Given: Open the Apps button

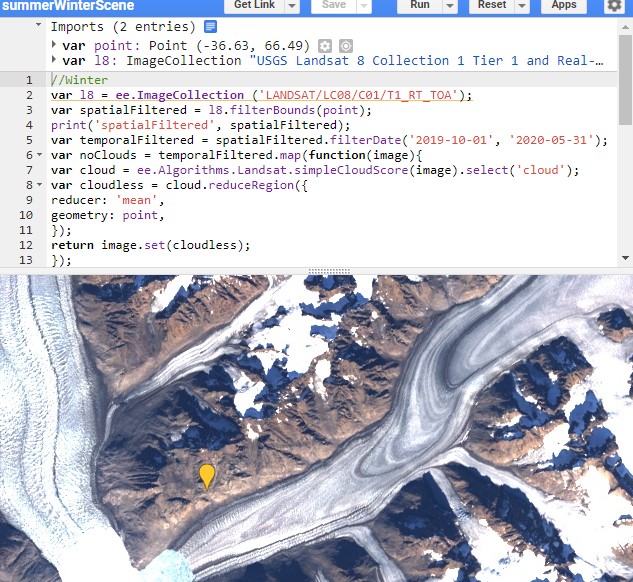Looking at the screenshot, I should click(x=564, y=6).
